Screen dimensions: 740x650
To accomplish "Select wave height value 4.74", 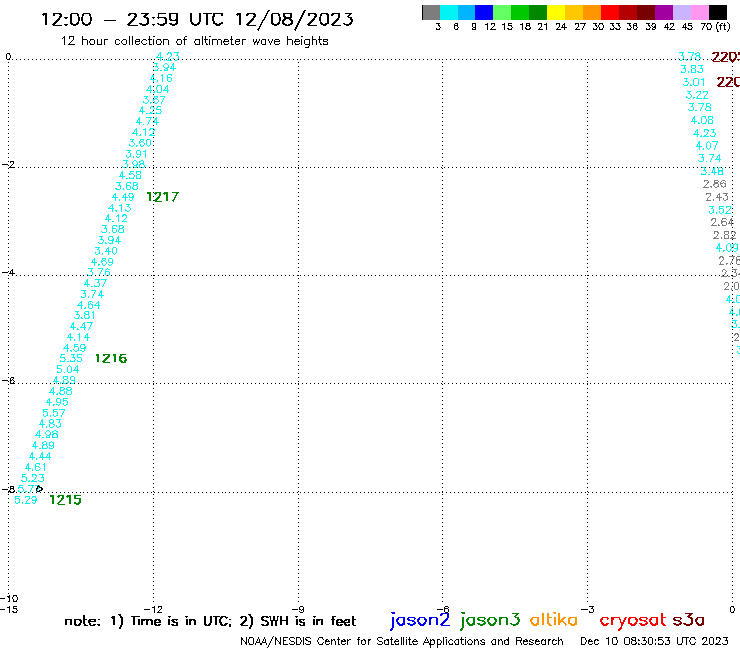I will coord(147,121).
